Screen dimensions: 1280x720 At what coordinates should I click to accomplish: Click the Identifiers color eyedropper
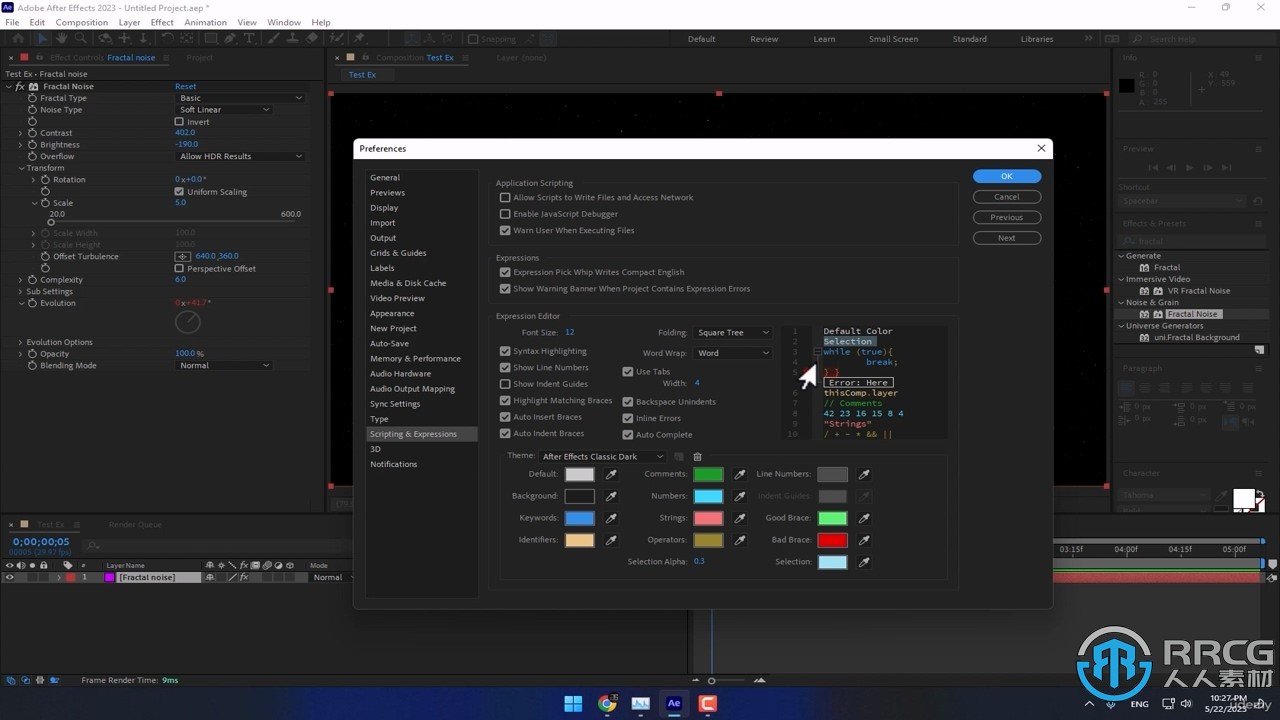pyautogui.click(x=611, y=540)
